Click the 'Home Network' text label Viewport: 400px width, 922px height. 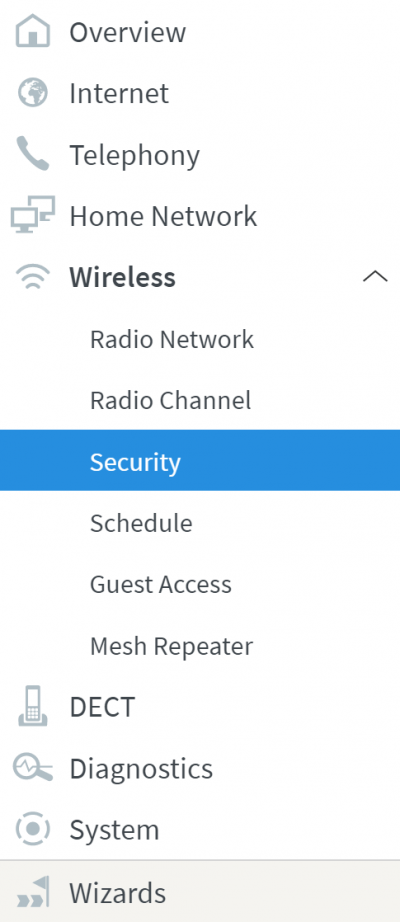[x=164, y=216]
